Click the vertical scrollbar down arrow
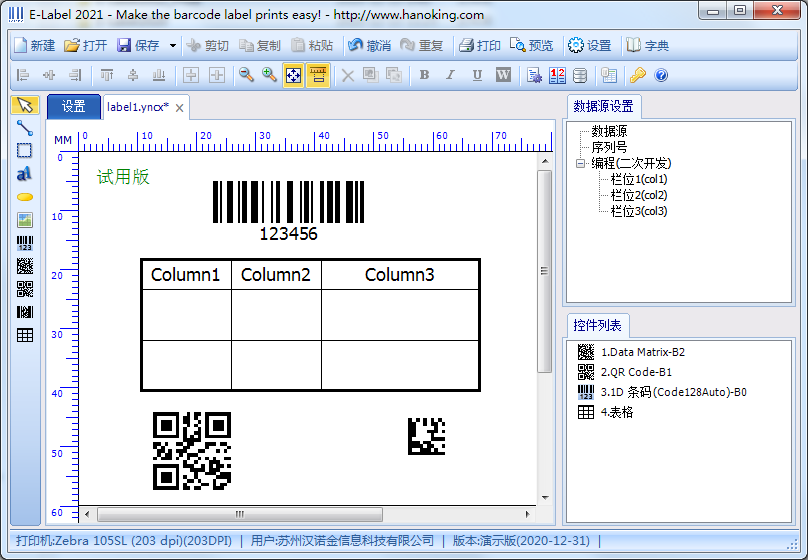 [545, 498]
